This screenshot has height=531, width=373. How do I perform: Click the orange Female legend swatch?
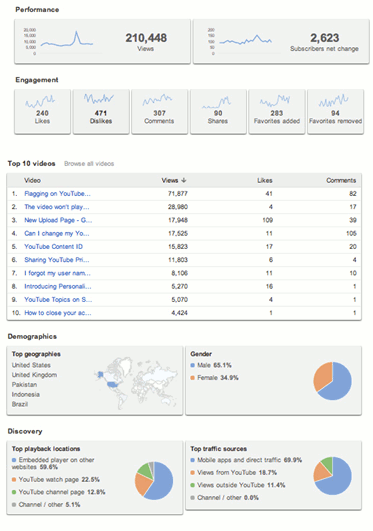[192, 378]
